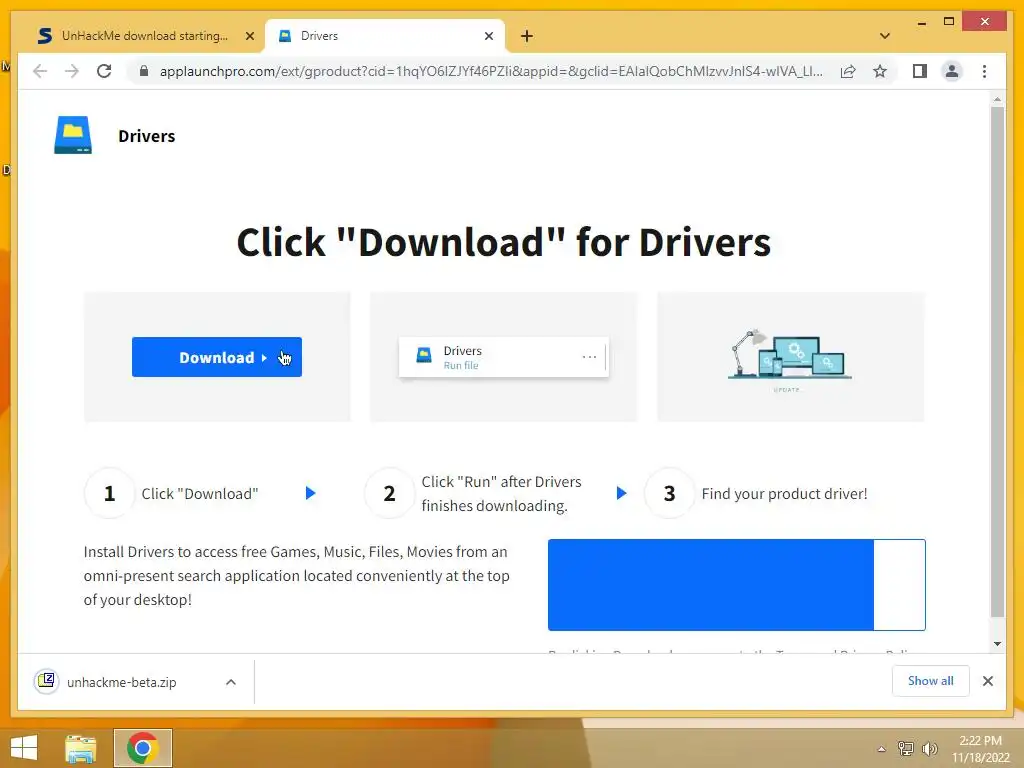Open the Chrome profile avatar

952,71
